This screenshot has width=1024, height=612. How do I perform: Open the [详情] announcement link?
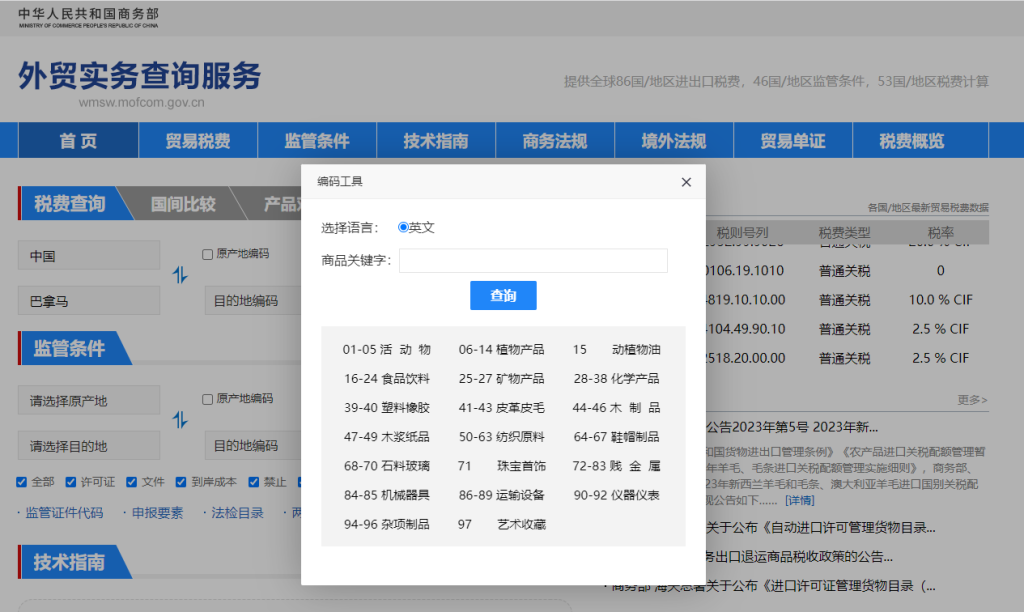coord(799,500)
